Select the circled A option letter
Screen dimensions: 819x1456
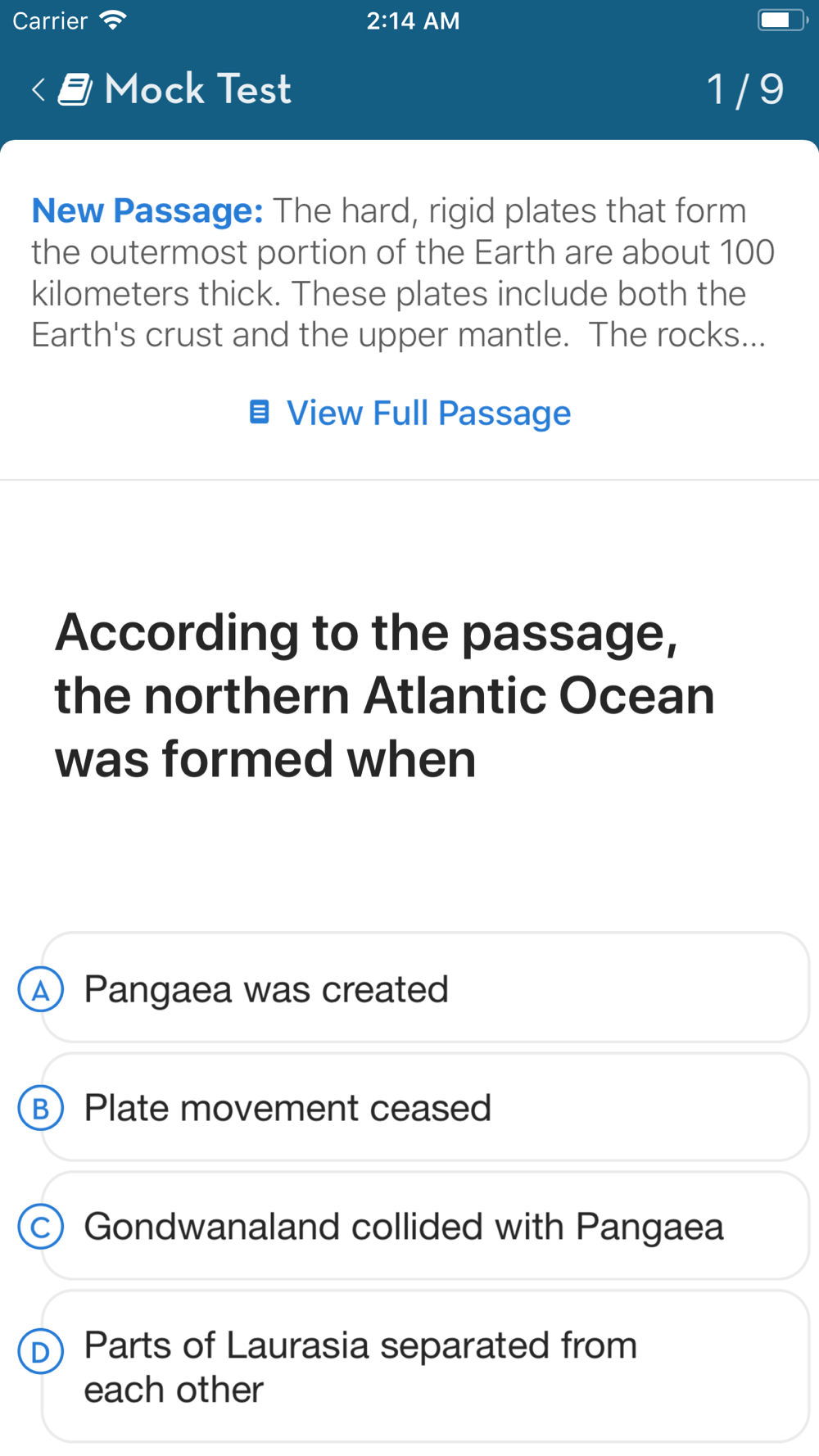click(x=41, y=989)
